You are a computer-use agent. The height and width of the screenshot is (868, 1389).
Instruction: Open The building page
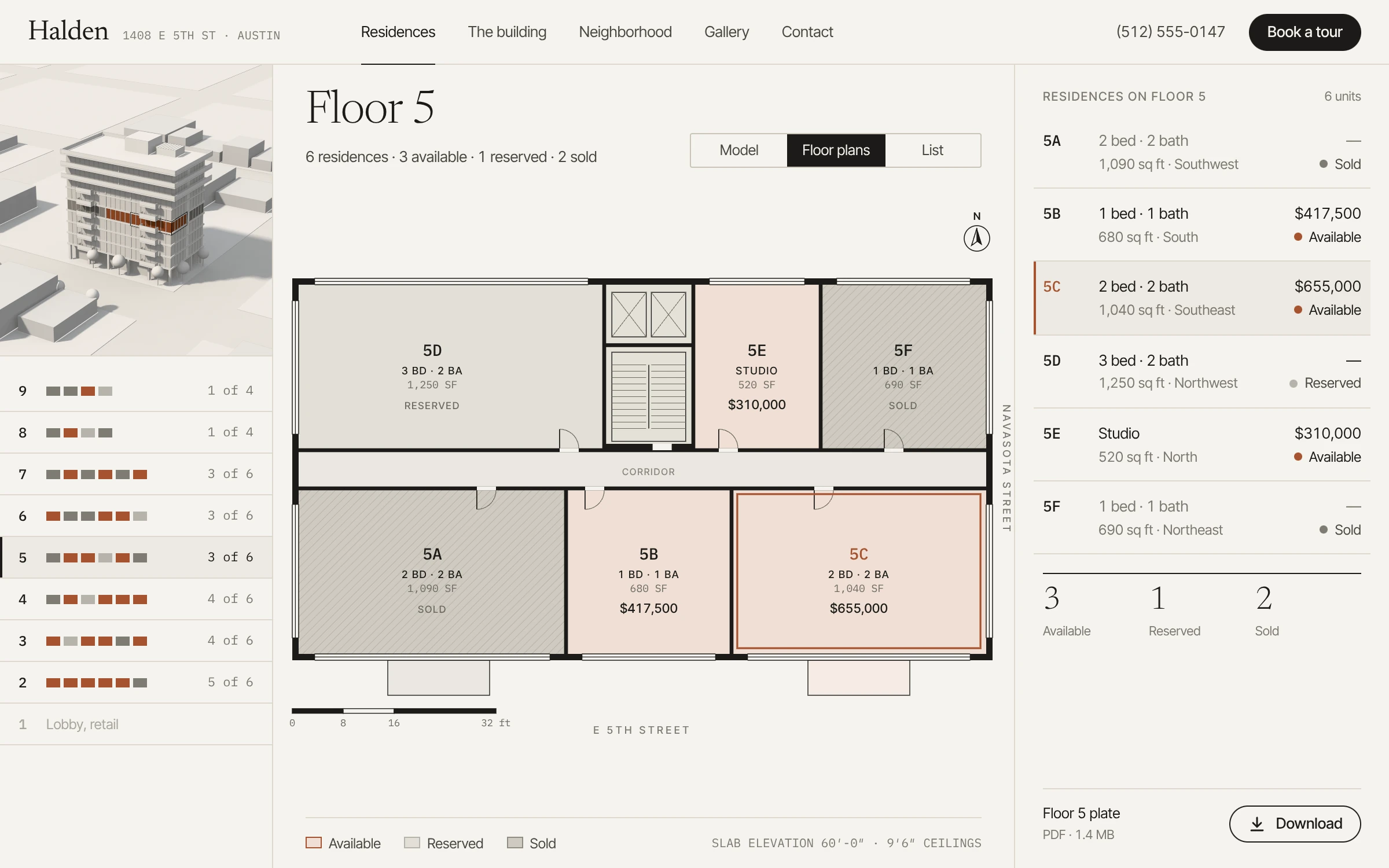pos(507,32)
